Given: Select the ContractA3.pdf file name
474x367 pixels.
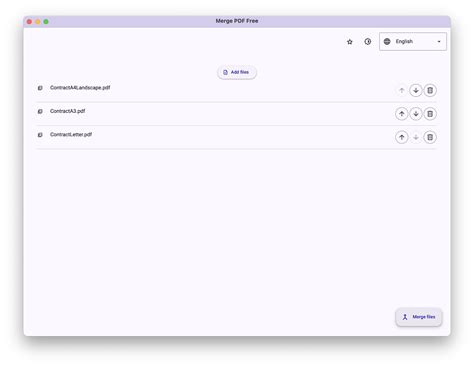Looking at the screenshot, I should pos(68,111).
